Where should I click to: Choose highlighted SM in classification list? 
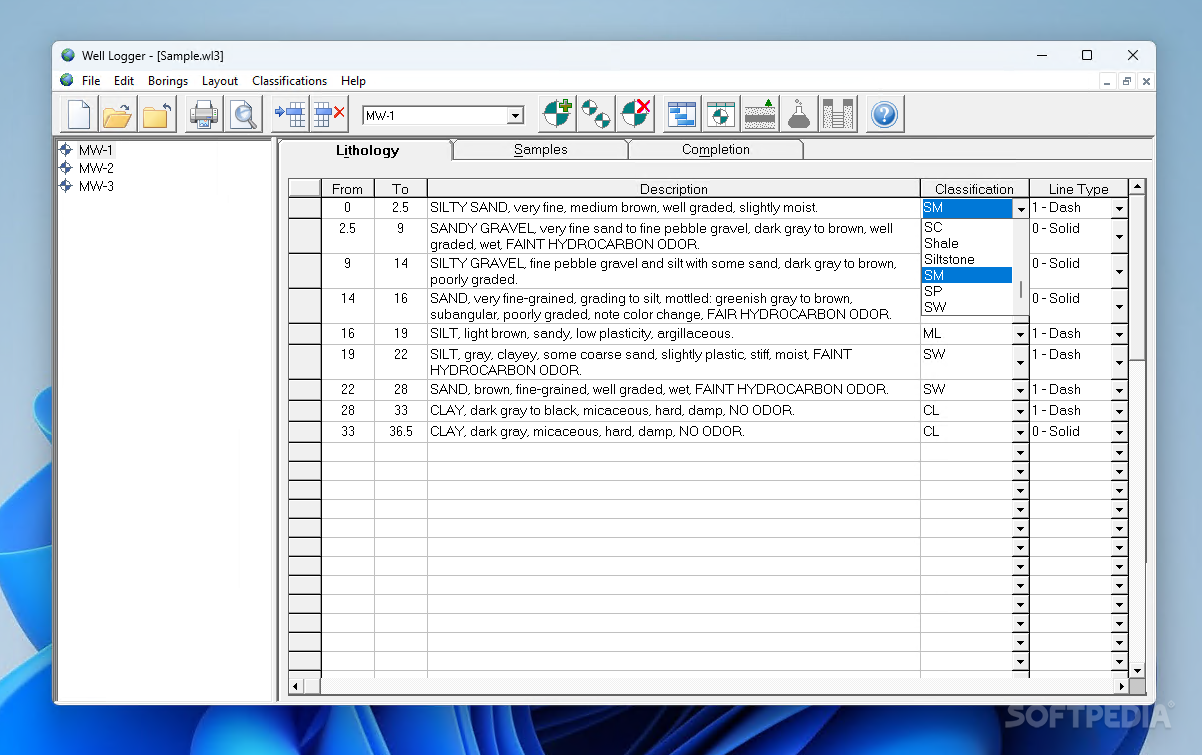pyautogui.click(x=966, y=275)
